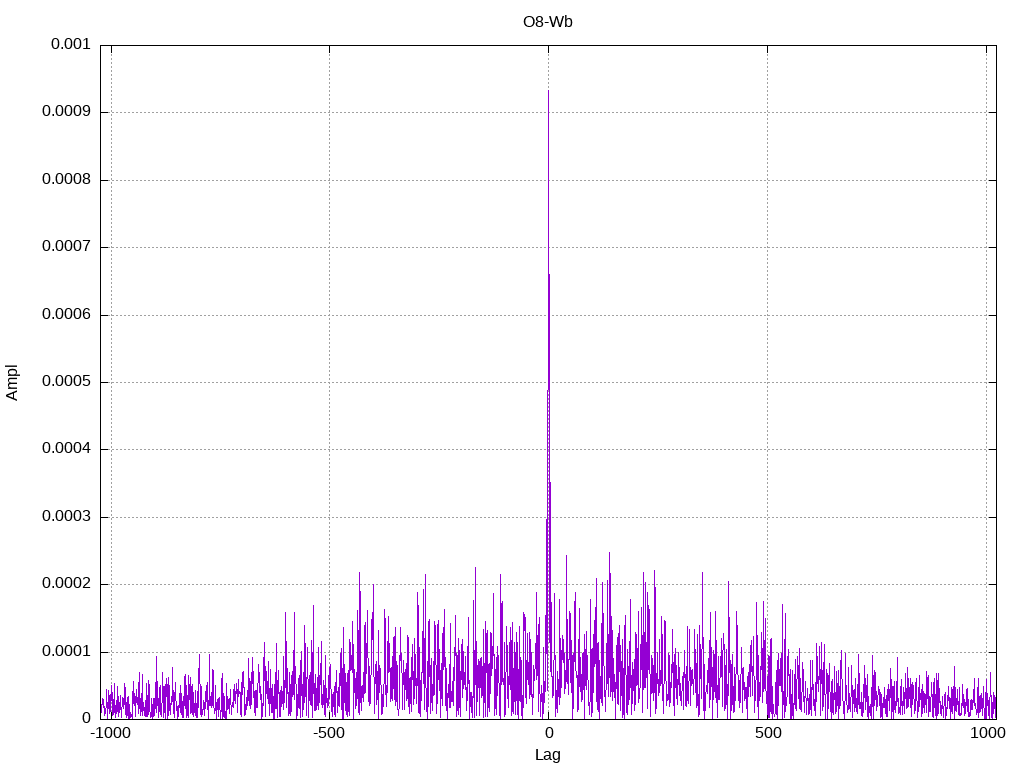Pick the 0.0003 y-axis tick label

66,517
